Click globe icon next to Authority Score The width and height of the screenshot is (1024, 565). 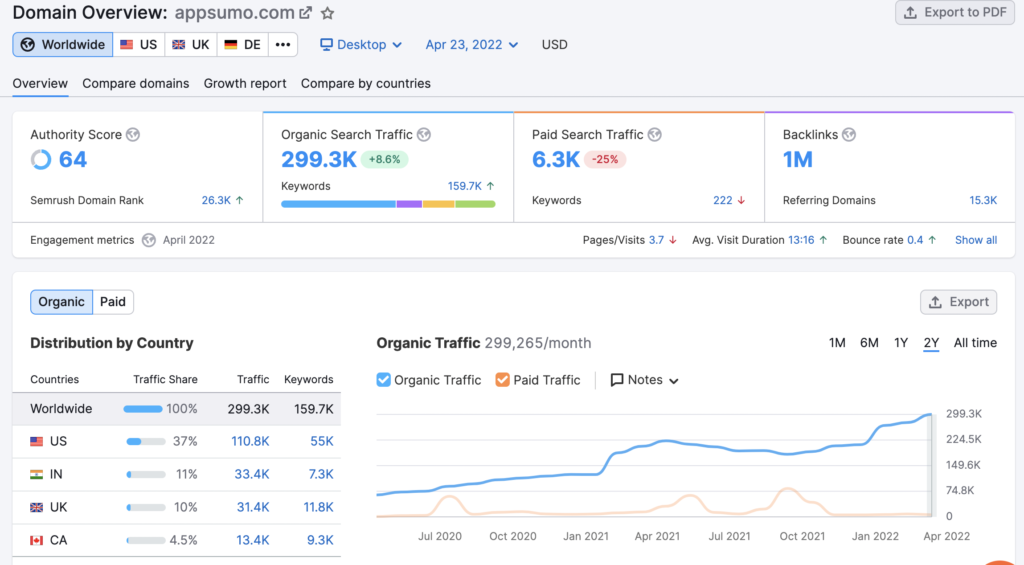(x=133, y=135)
